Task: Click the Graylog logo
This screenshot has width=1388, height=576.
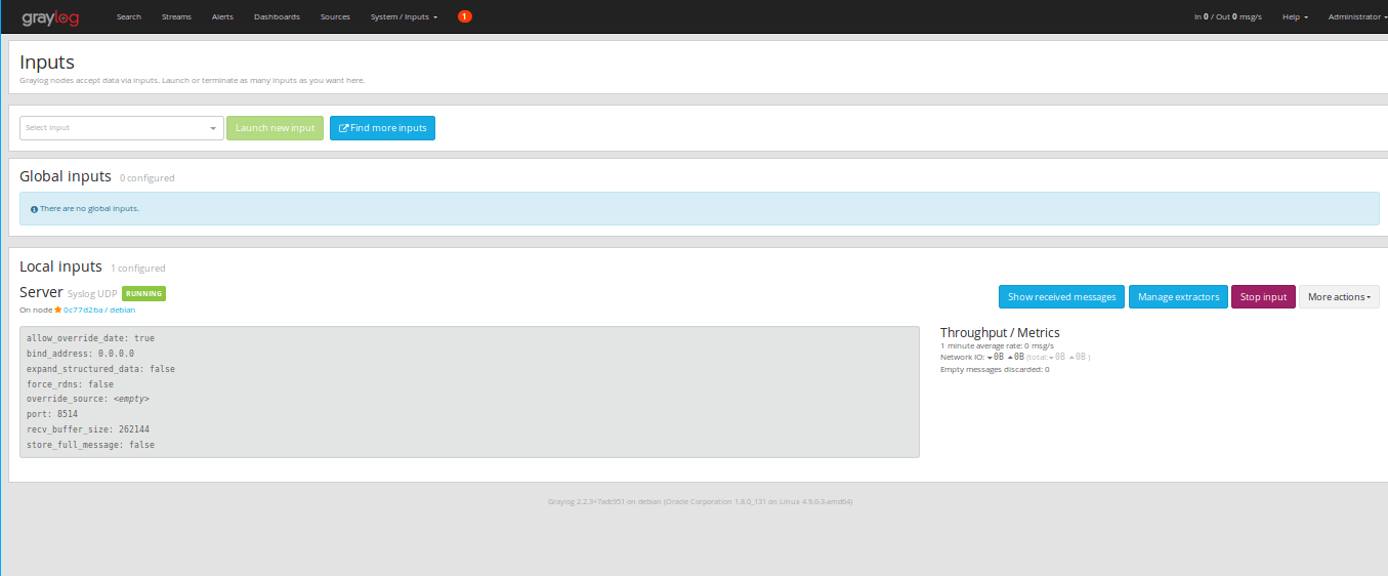Action: pos(48,16)
